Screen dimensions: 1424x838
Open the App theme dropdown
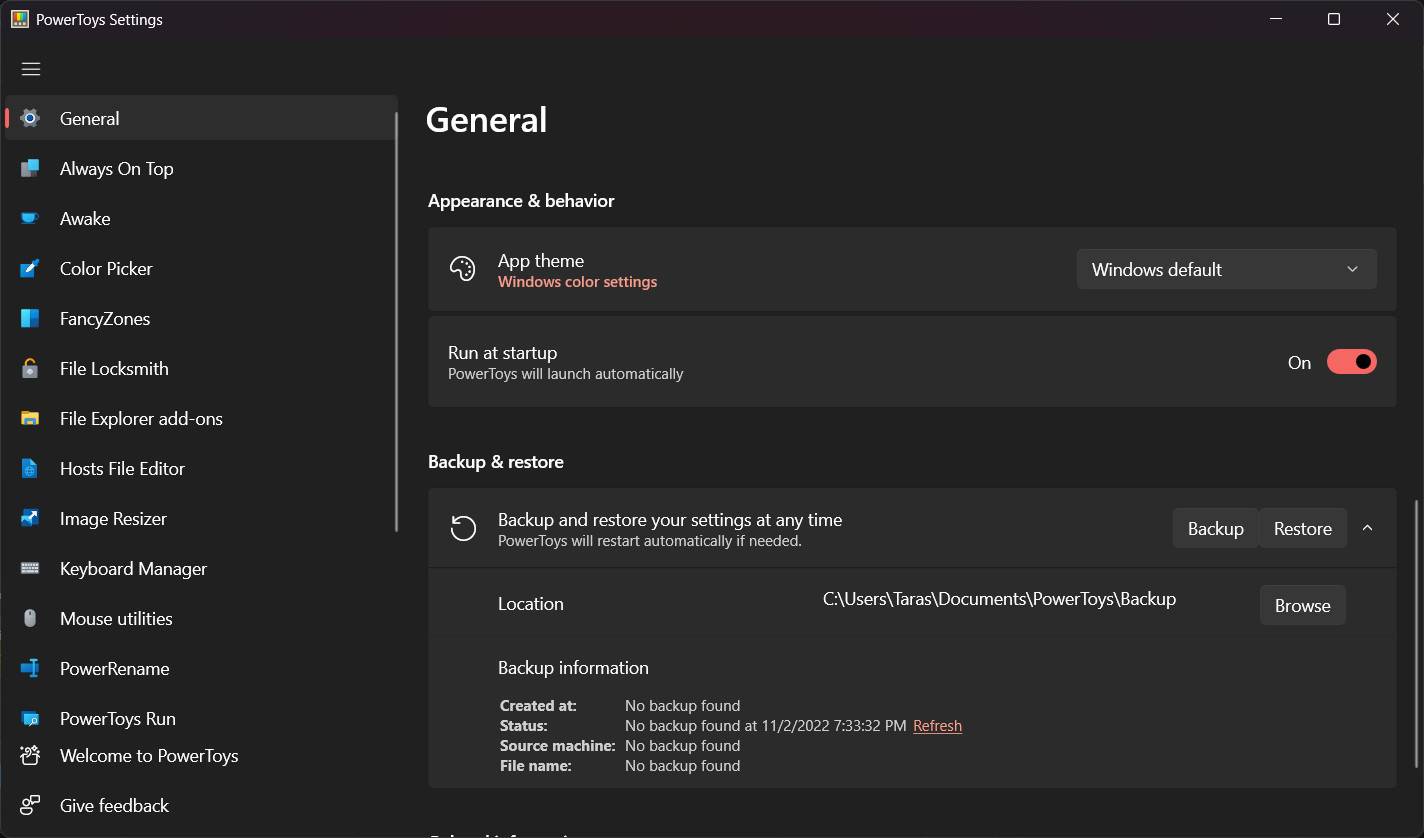point(1226,269)
